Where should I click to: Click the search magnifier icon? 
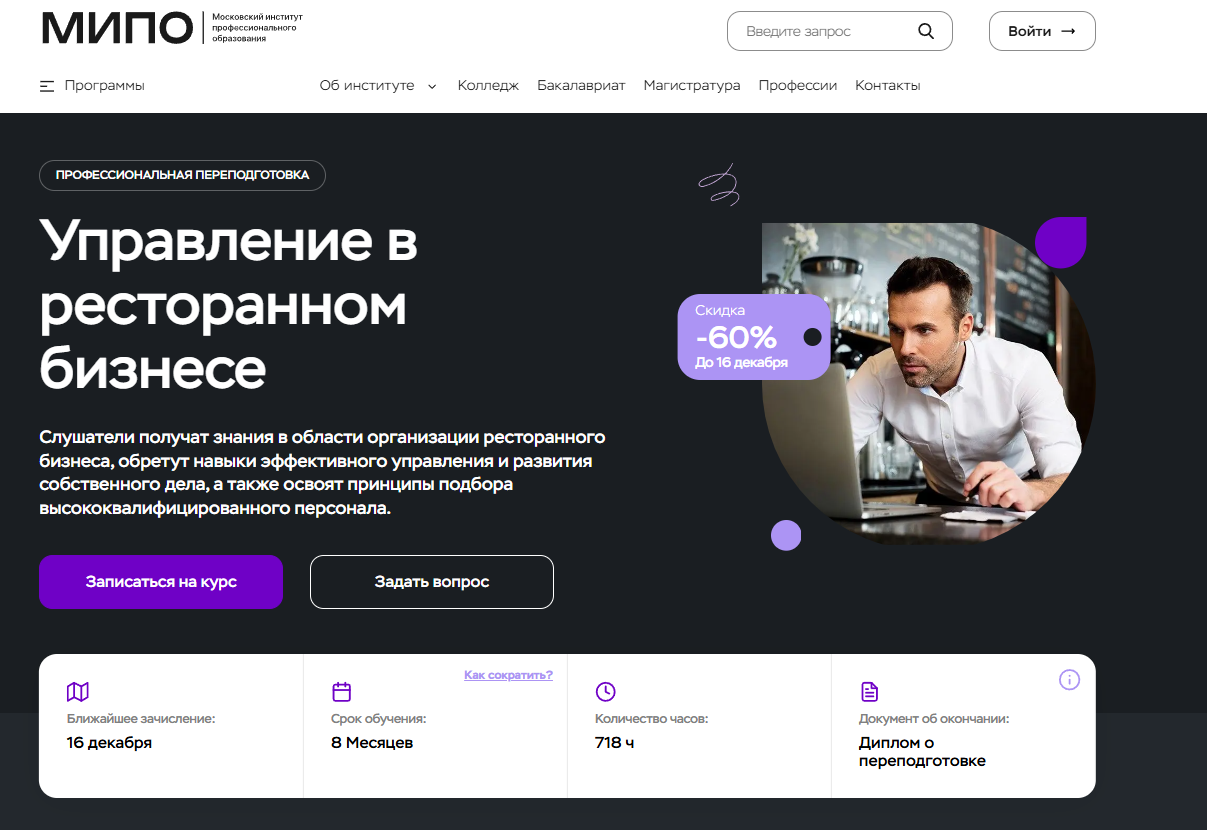pyautogui.click(x=925, y=31)
